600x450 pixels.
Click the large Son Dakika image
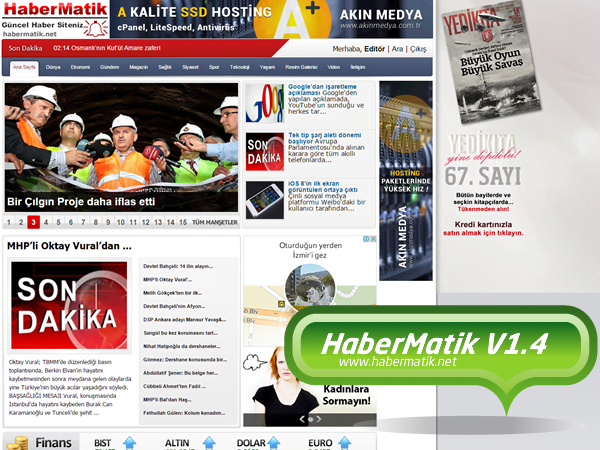pyautogui.click(x=69, y=305)
